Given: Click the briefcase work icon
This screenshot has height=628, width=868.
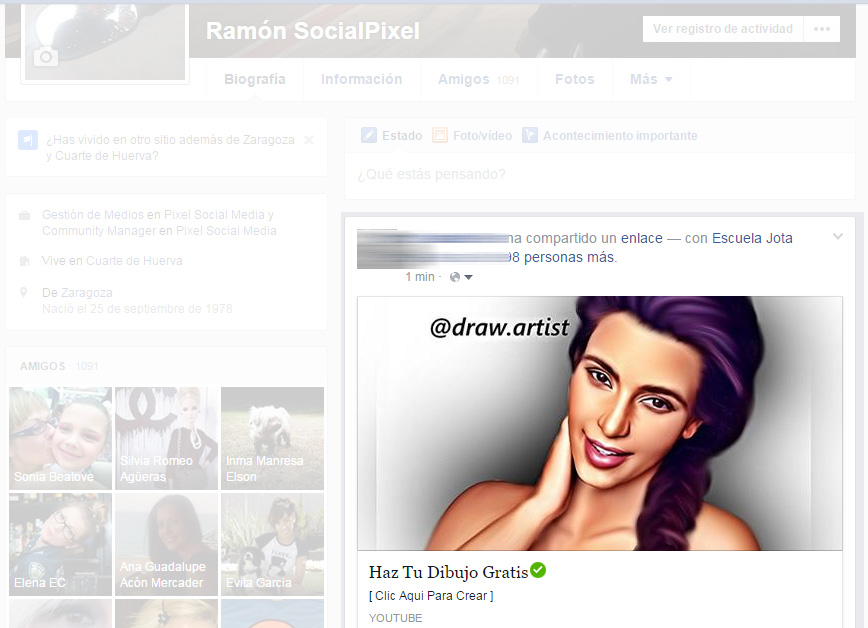Looking at the screenshot, I should (24, 215).
